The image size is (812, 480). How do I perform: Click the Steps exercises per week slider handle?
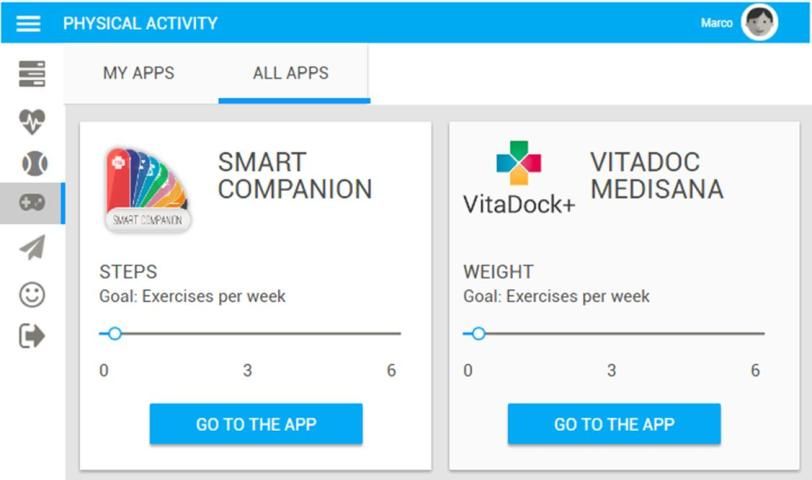[x=115, y=333]
